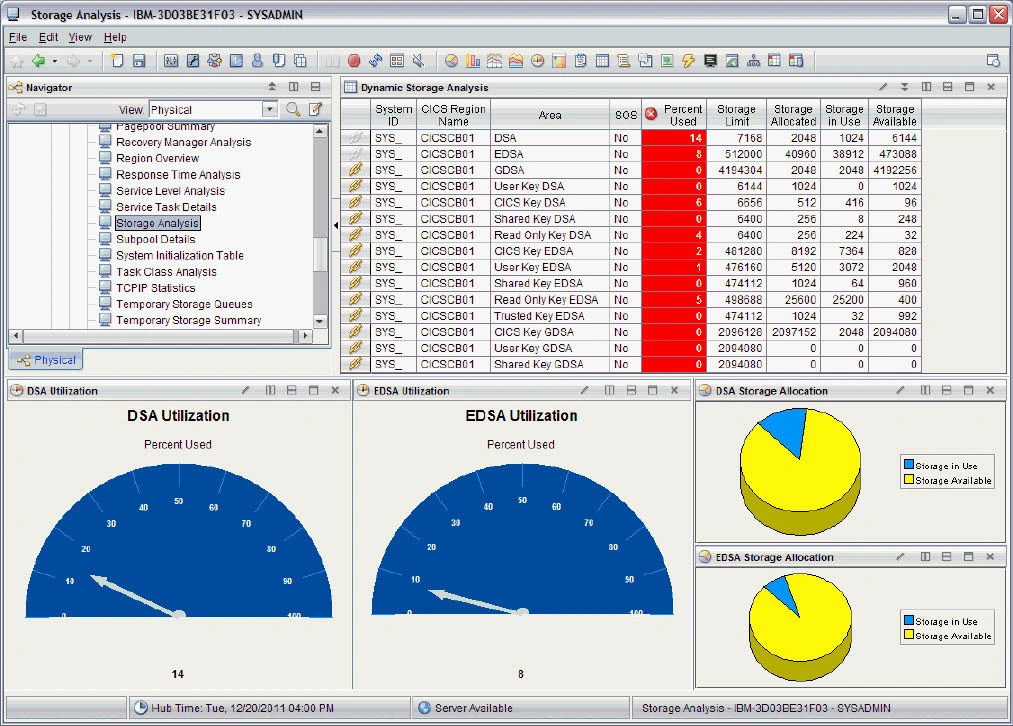Image resolution: width=1013 pixels, height=726 pixels.
Task: Click the Percent Used column header
Action: pyautogui.click(x=683, y=115)
